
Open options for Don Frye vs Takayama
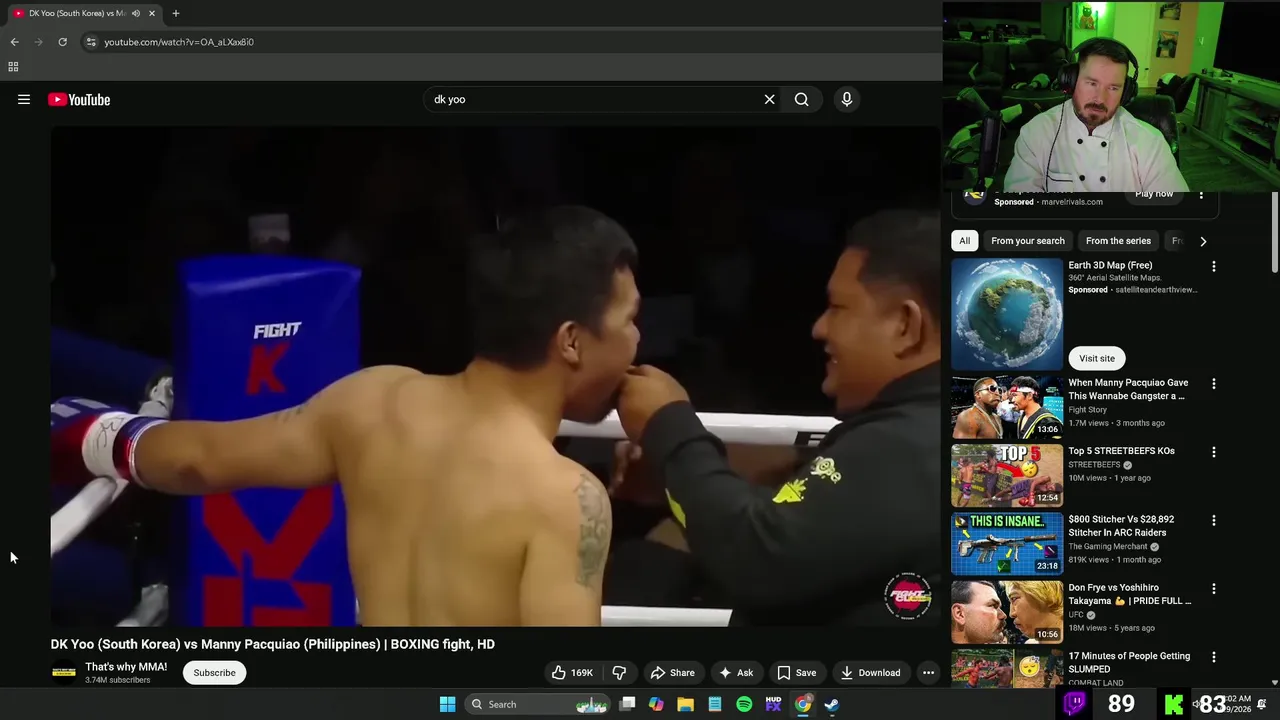[x=1214, y=589]
